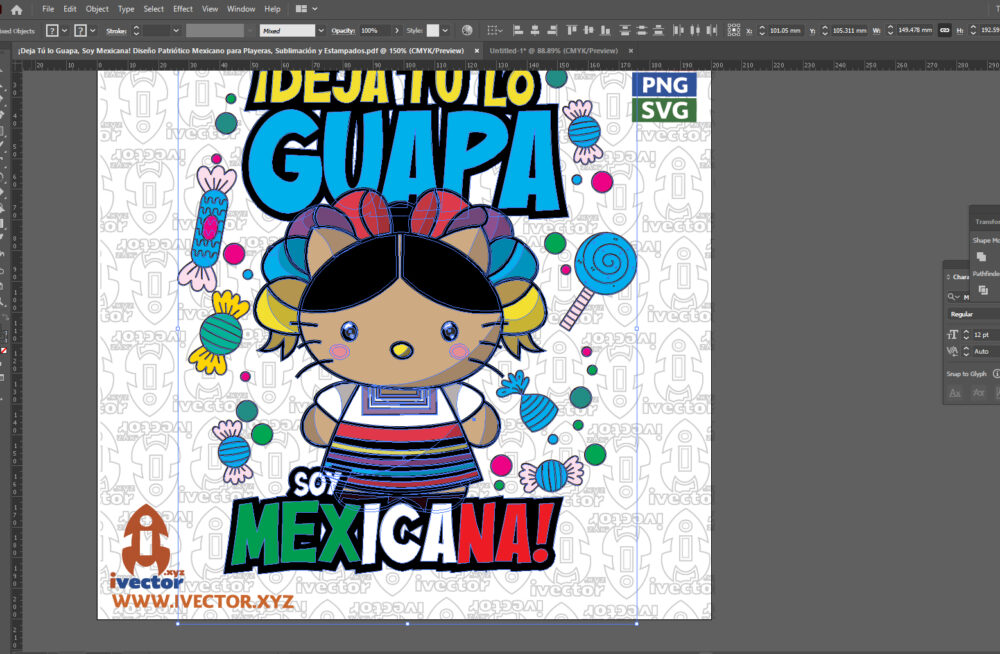Open the workspace switcher icon
1000x654 pixels.
pyautogui.click(x=301, y=9)
